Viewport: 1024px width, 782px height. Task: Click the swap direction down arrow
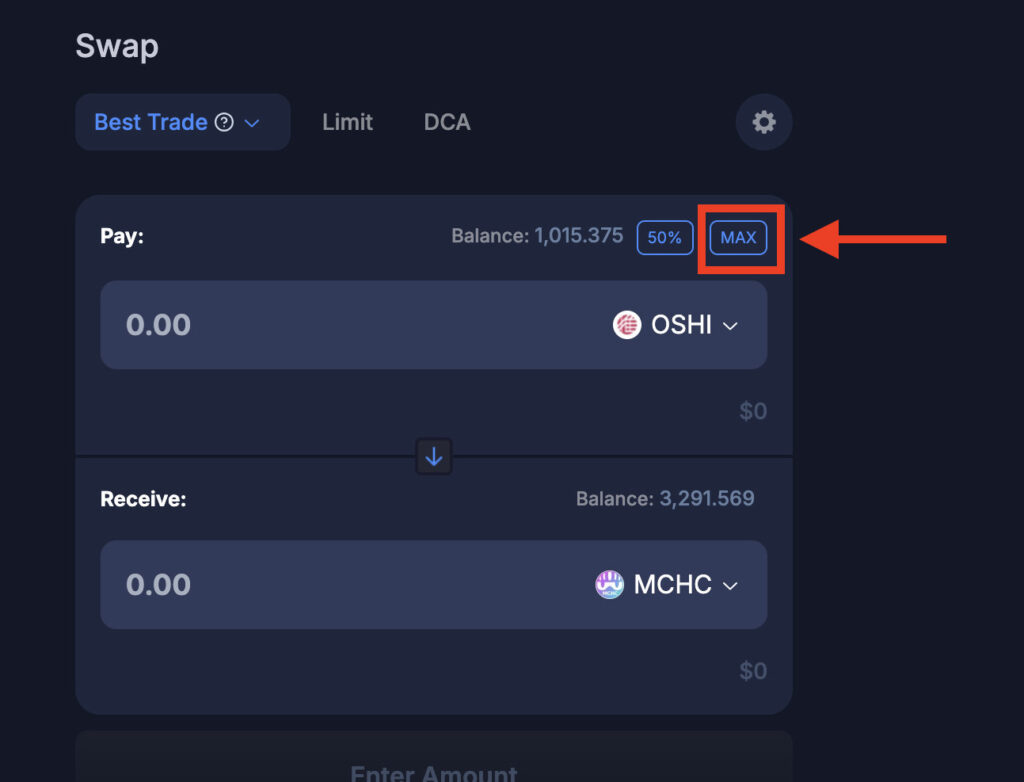(434, 456)
